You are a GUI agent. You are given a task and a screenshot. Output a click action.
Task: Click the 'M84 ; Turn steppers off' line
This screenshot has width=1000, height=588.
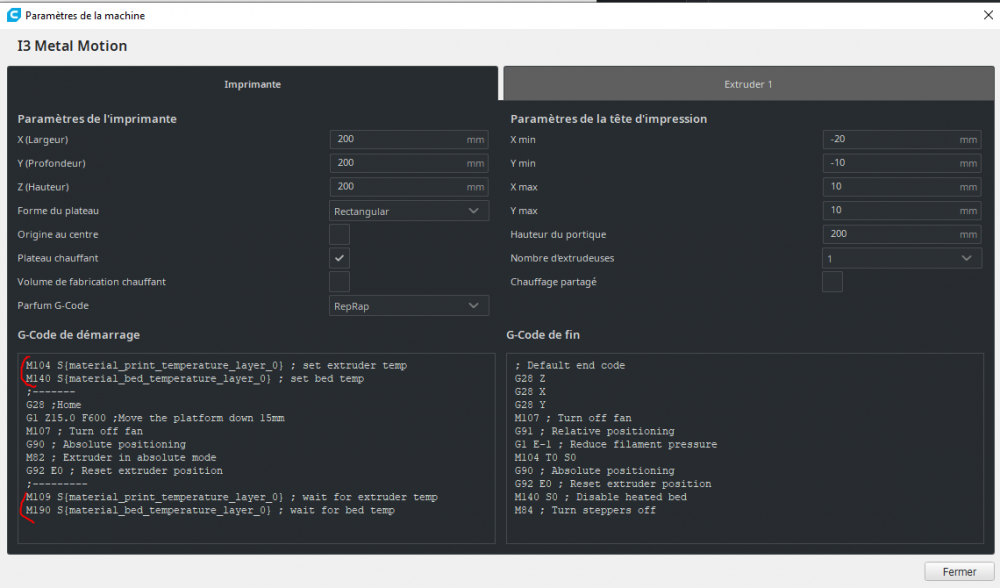click(x=585, y=510)
